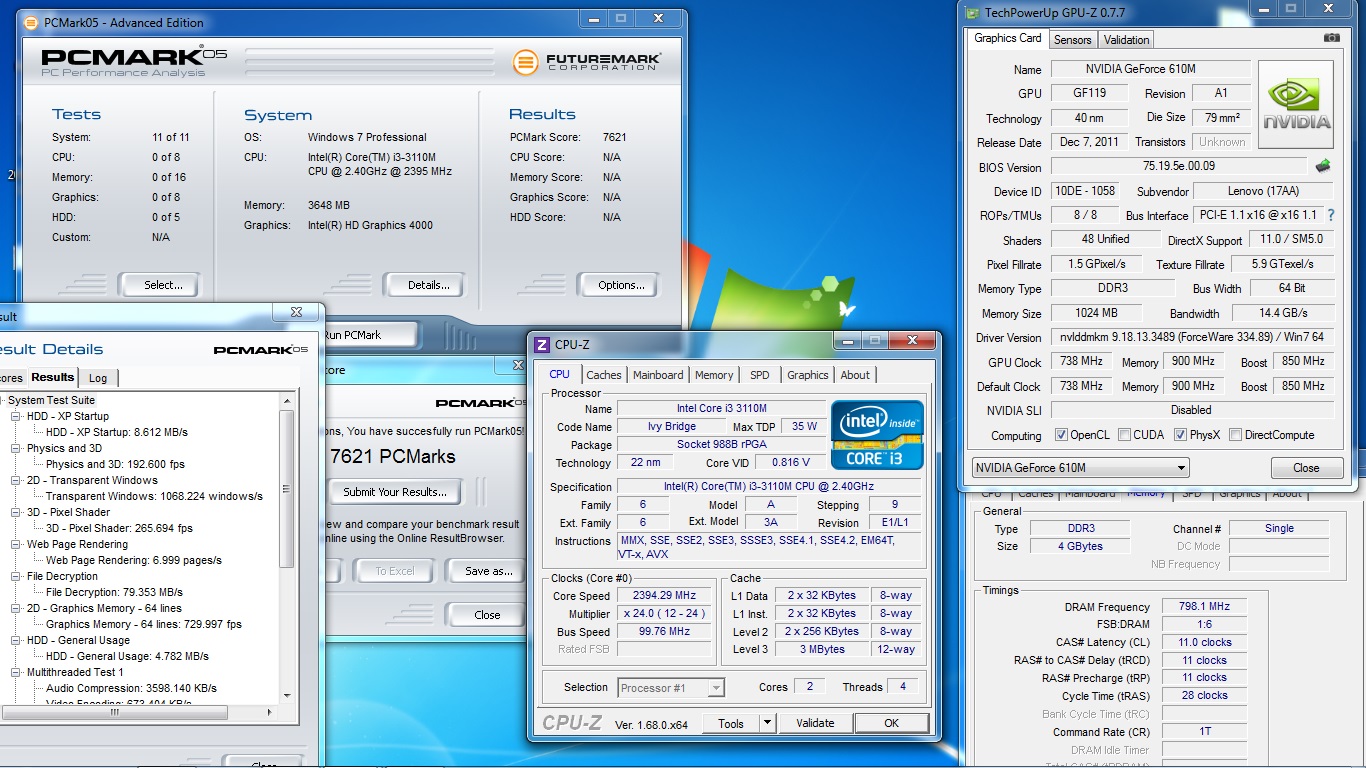
Task: Click the bus interface question mark icon
Action: [1331, 215]
